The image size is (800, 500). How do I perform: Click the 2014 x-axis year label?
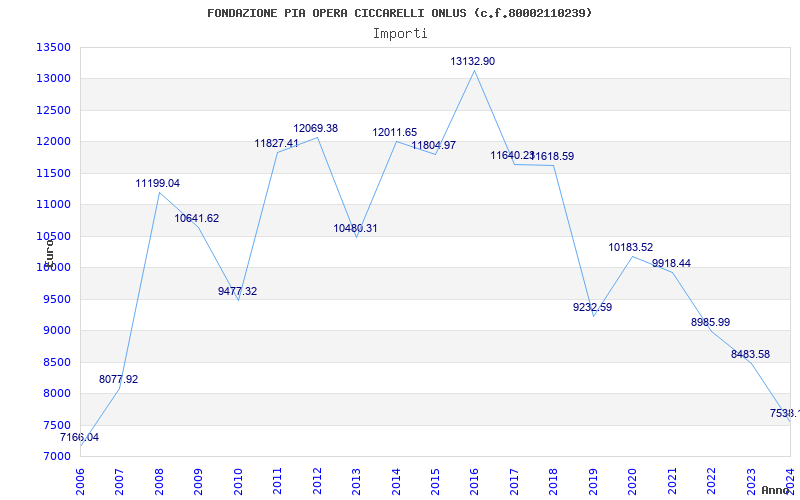396,481
